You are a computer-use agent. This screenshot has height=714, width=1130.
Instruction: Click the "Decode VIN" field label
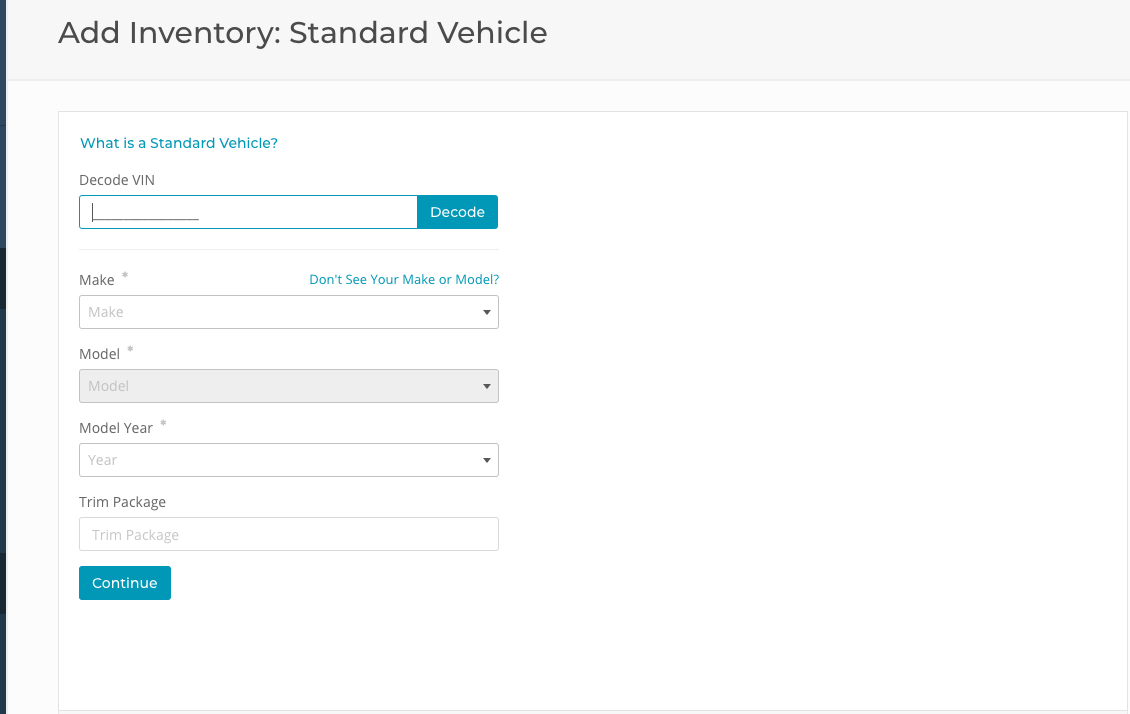tap(117, 180)
